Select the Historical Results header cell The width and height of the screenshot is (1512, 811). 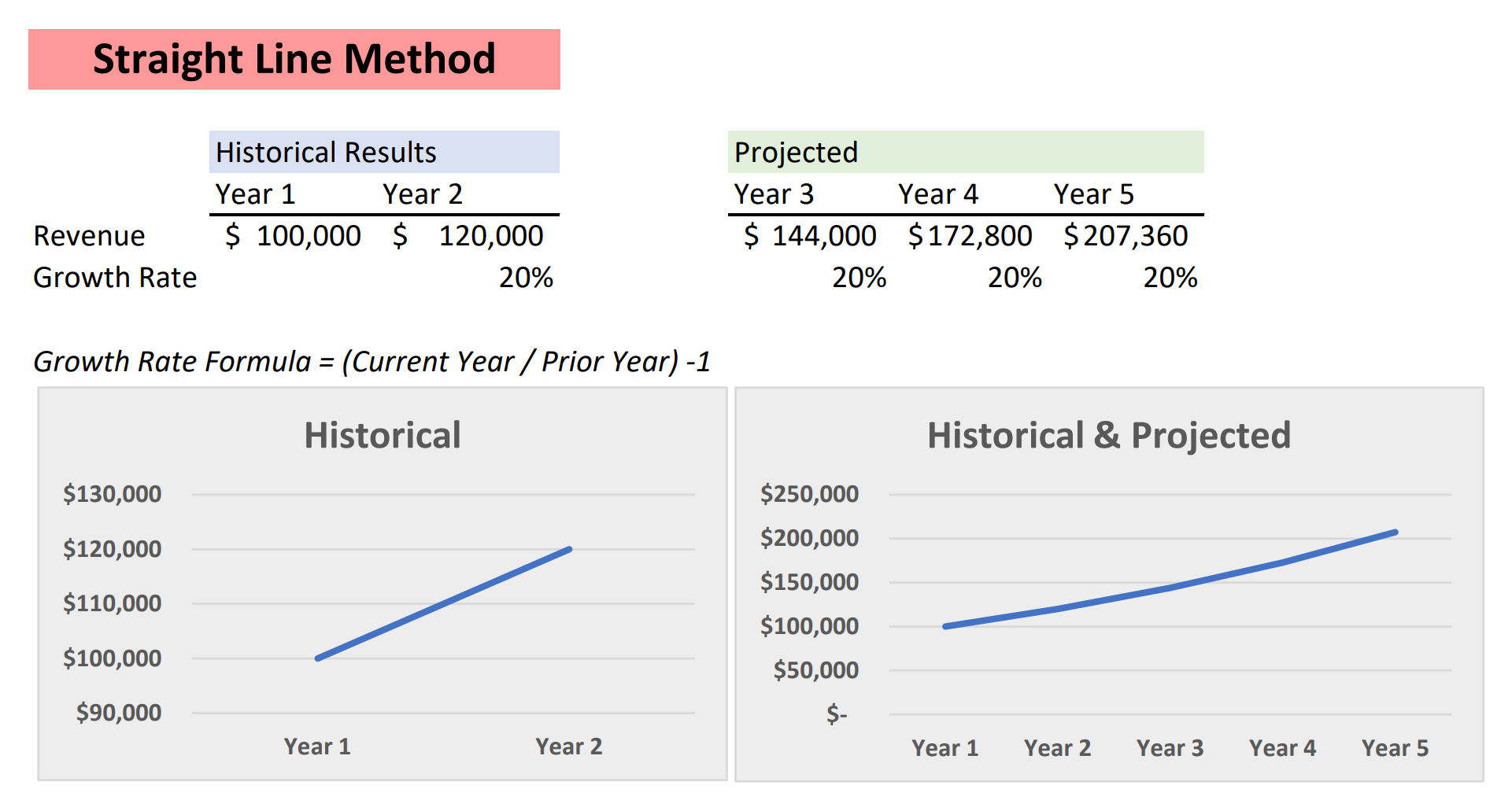click(383, 152)
